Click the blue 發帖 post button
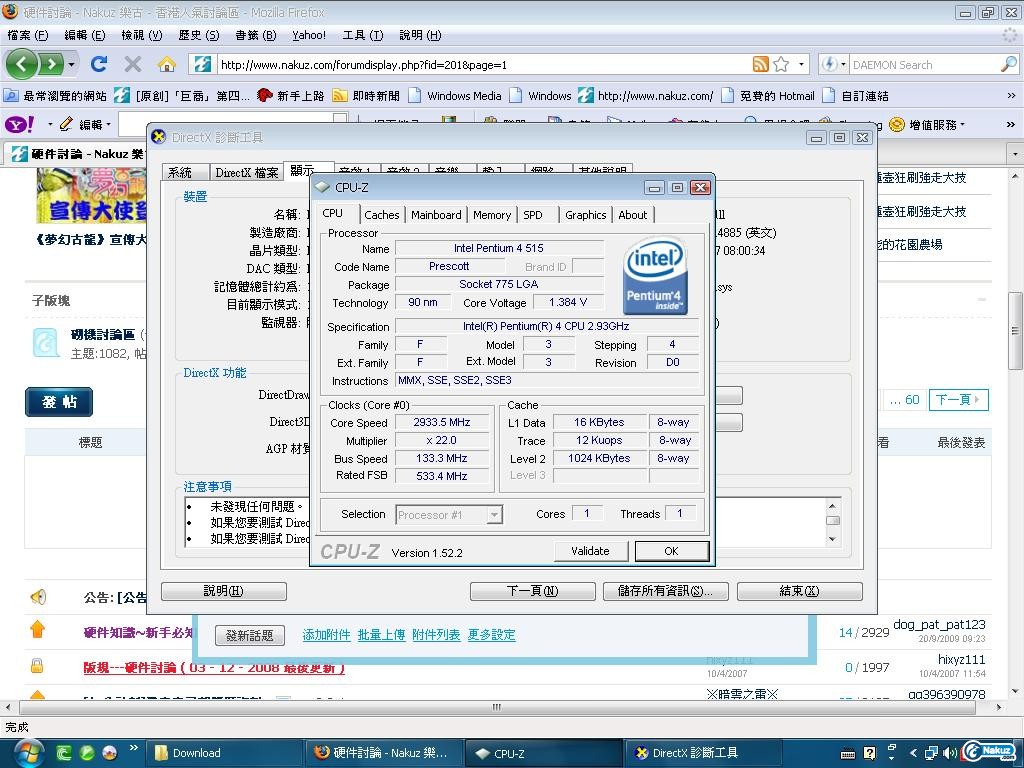 click(x=59, y=402)
